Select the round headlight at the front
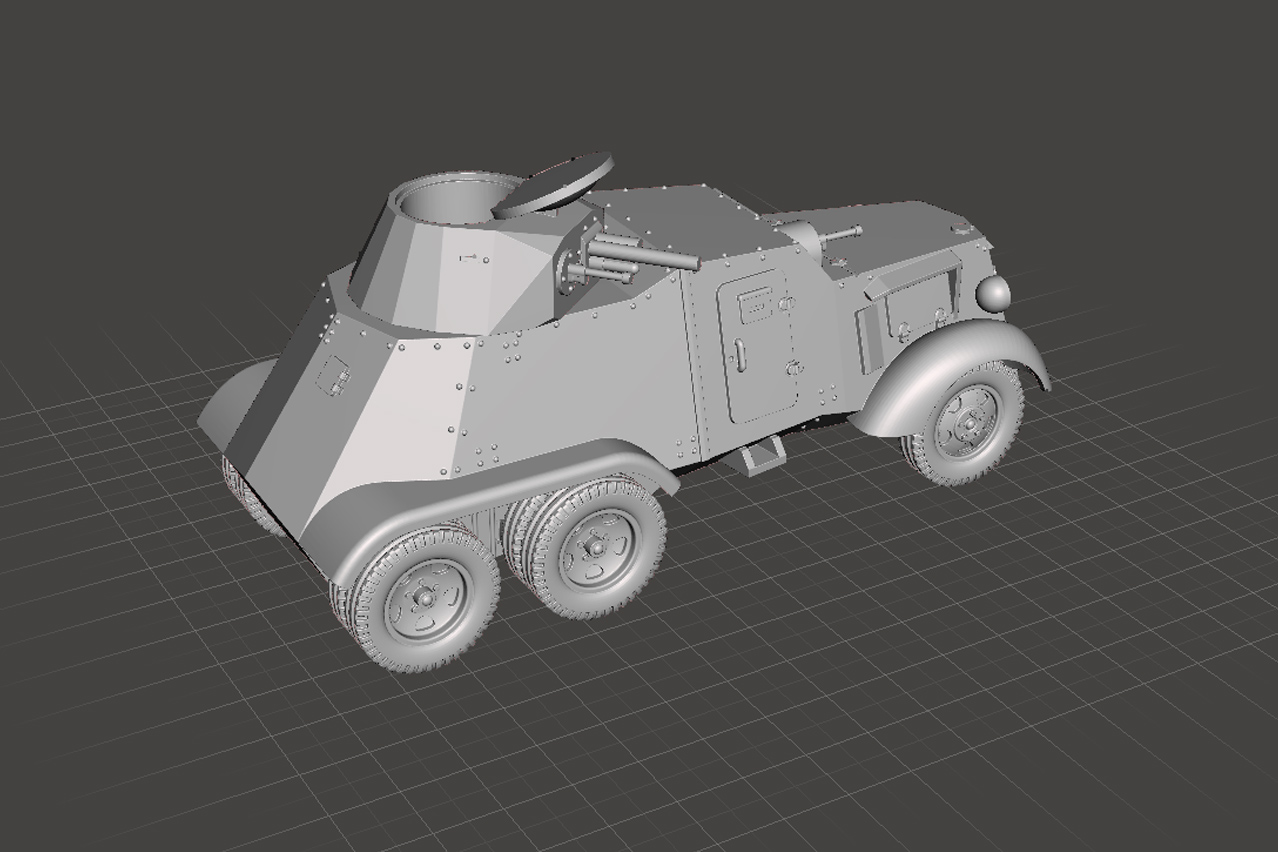The height and width of the screenshot is (852, 1278). pyautogui.click(x=992, y=292)
